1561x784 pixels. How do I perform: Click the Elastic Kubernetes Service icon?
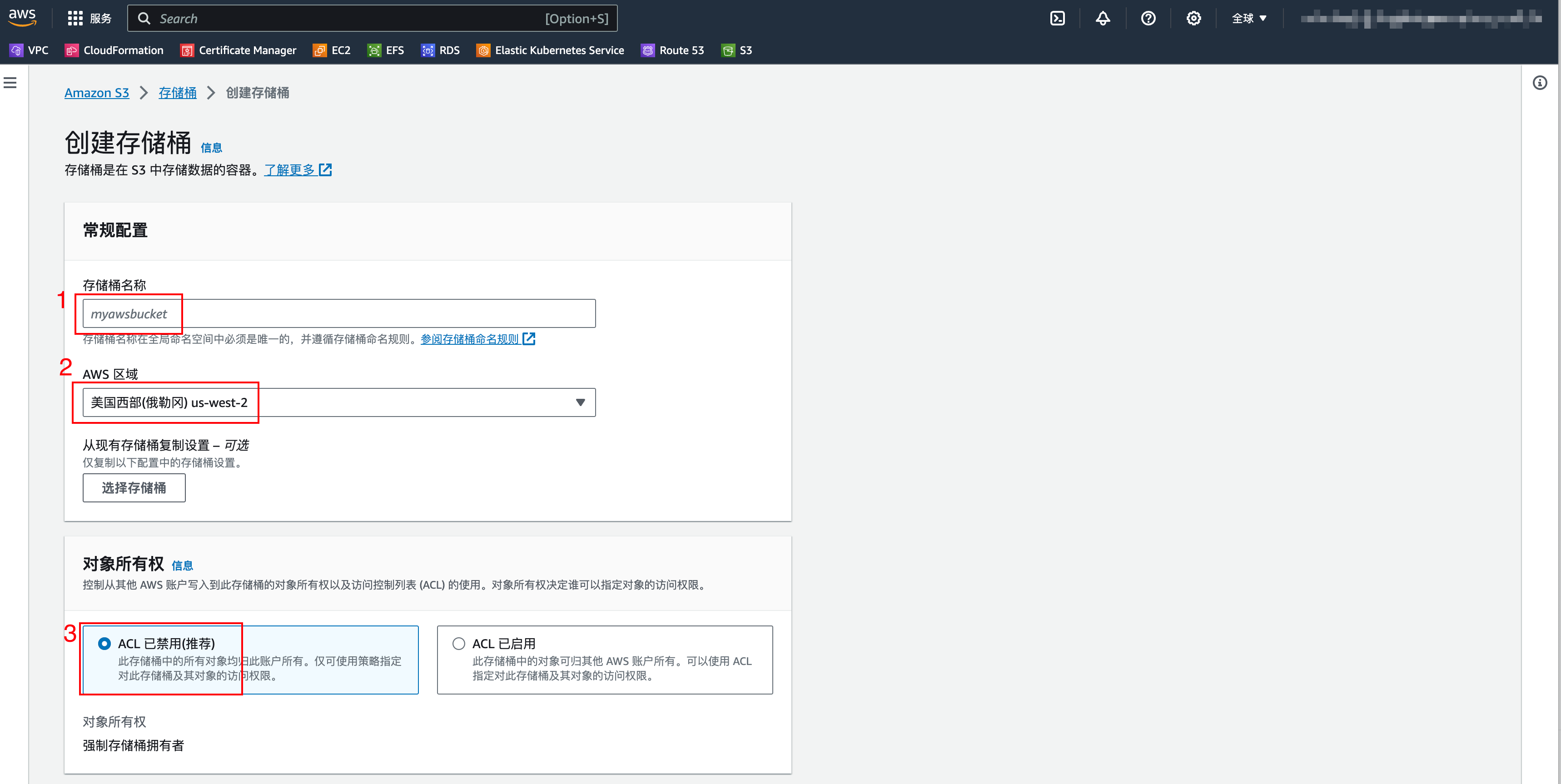483,50
